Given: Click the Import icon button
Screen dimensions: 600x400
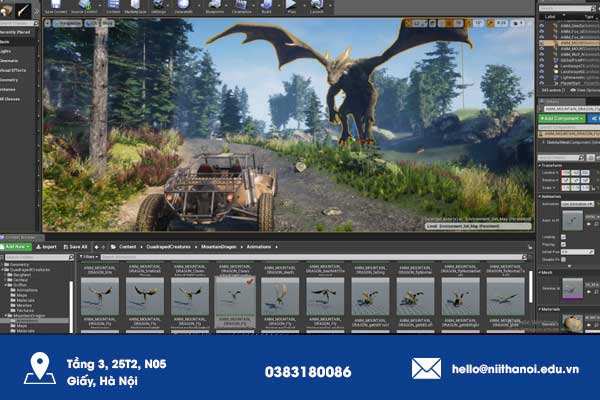Looking at the screenshot, I should (x=46, y=247).
